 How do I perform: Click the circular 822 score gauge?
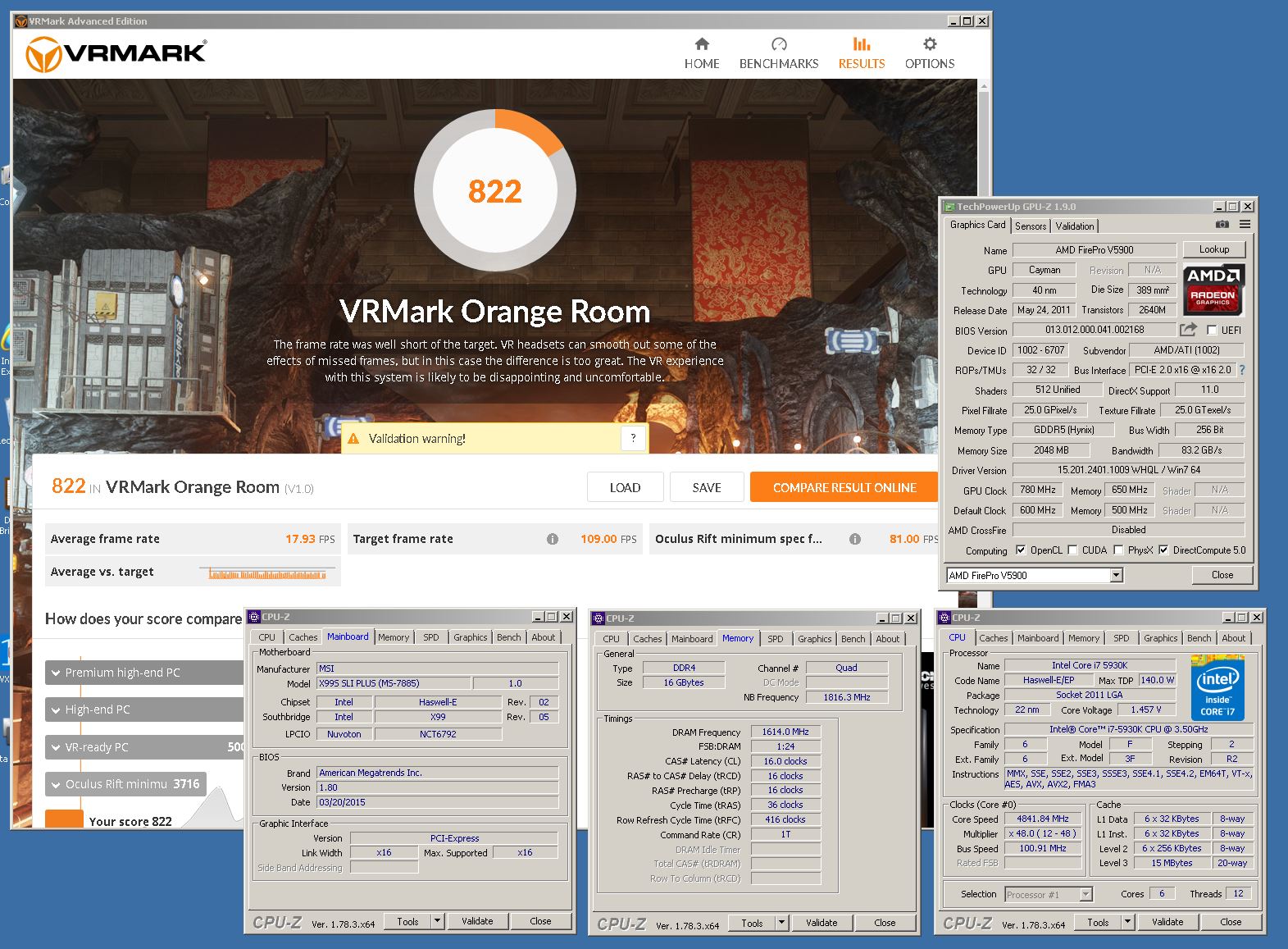click(x=495, y=191)
